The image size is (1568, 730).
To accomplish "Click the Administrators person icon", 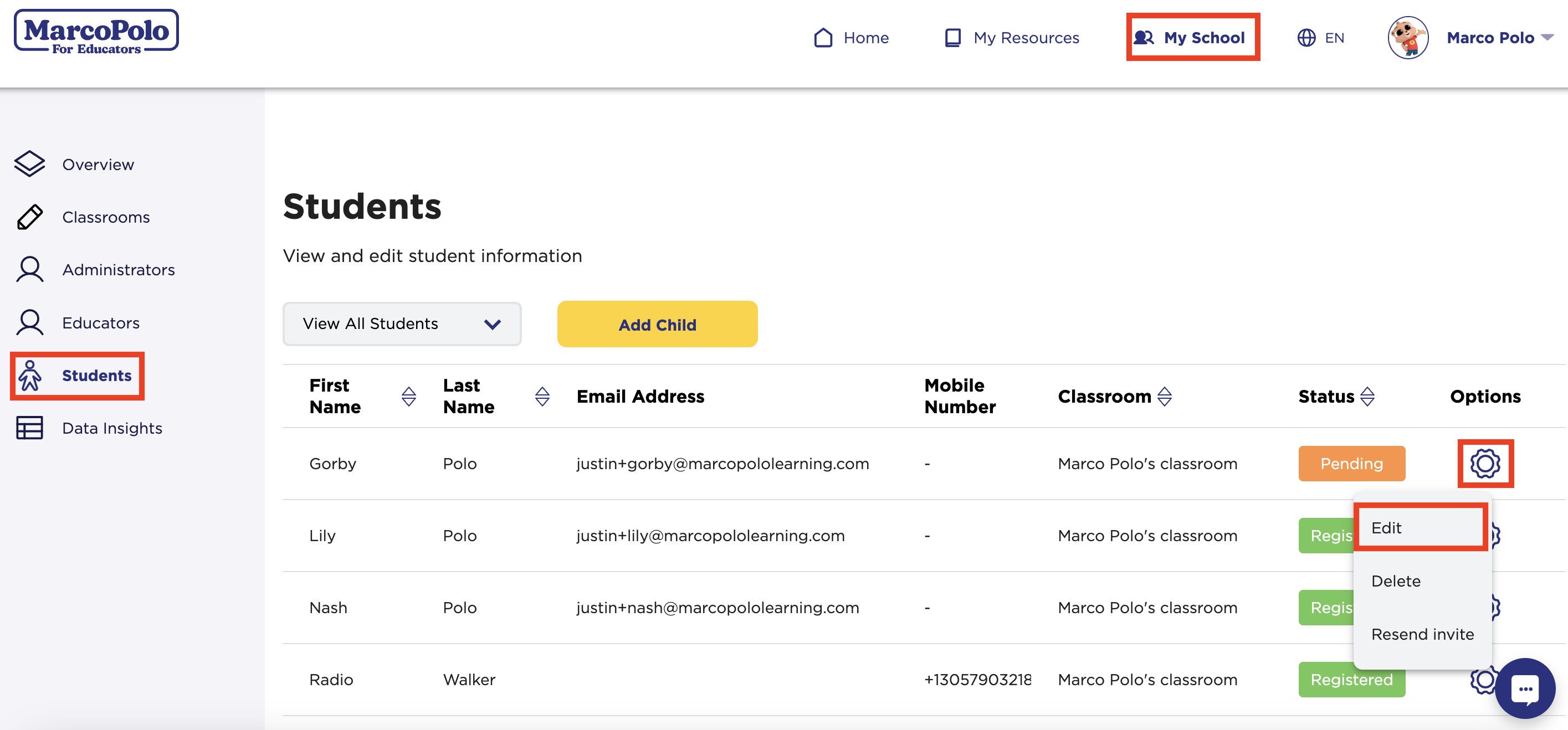I will click(30, 270).
